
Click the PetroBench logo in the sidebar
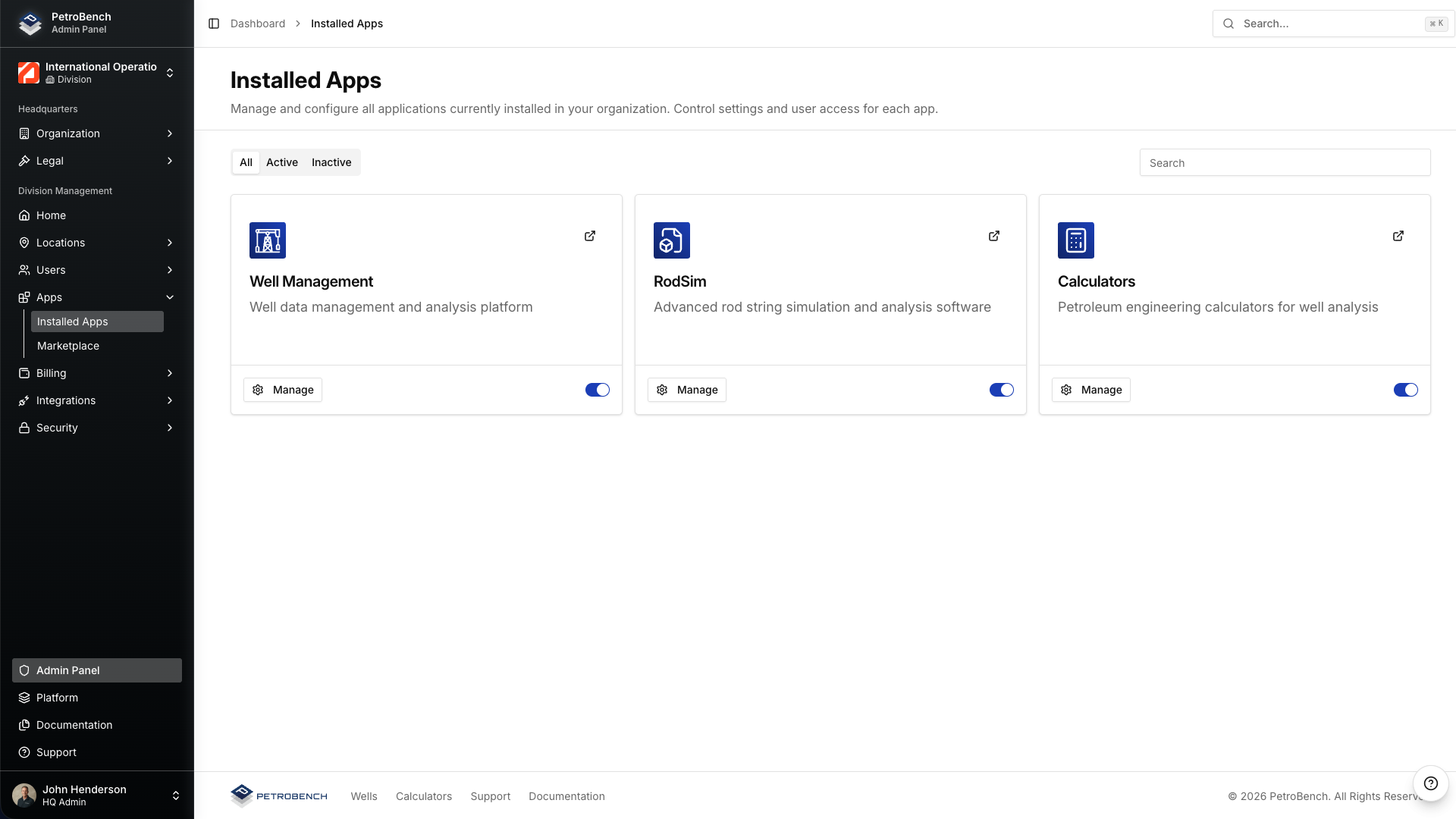[x=30, y=24]
